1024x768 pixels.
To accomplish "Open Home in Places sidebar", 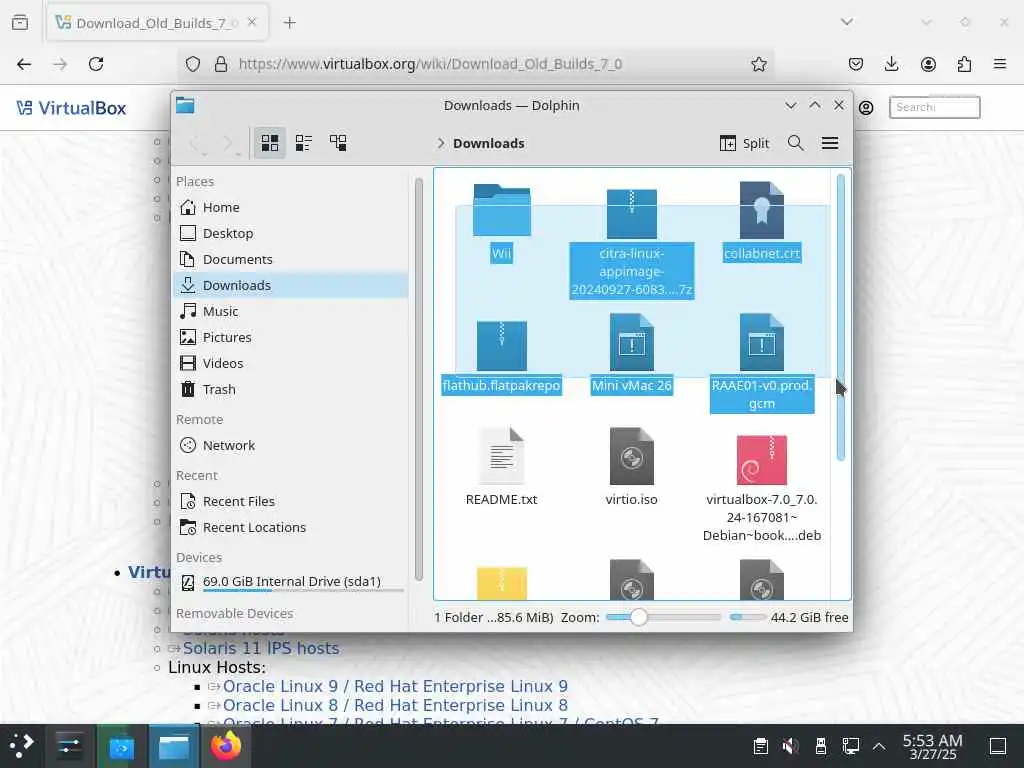I will 291,207.
